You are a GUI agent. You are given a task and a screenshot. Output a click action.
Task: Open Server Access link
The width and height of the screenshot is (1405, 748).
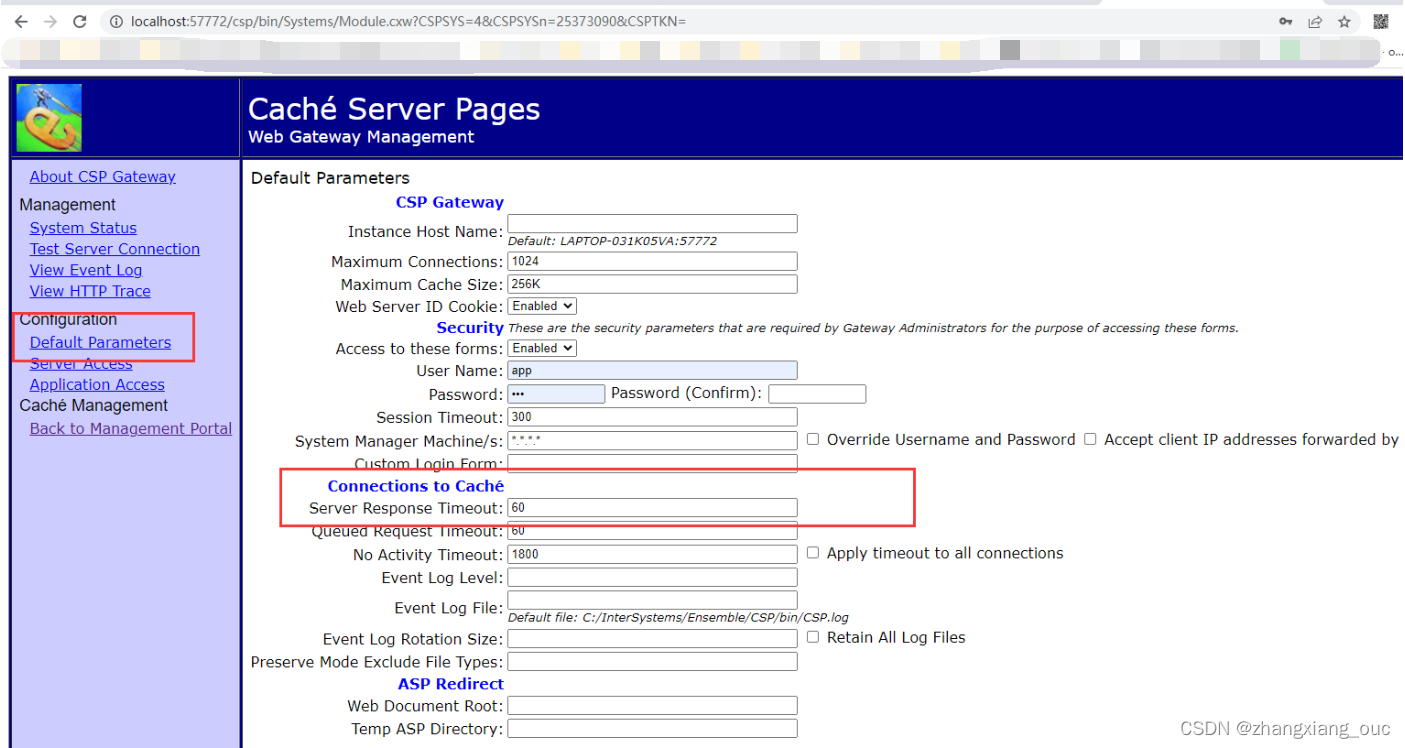[x=80, y=364]
